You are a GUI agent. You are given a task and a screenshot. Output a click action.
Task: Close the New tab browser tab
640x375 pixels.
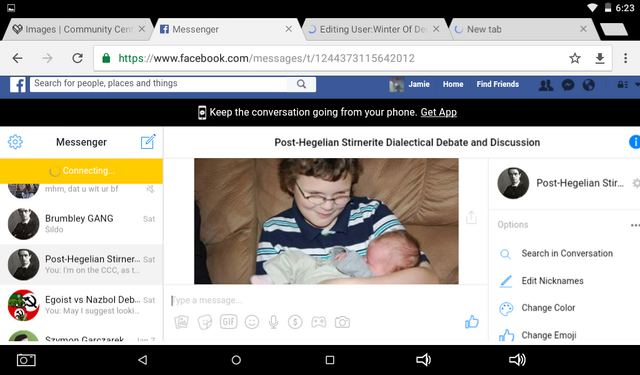pyautogui.click(x=583, y=29)
